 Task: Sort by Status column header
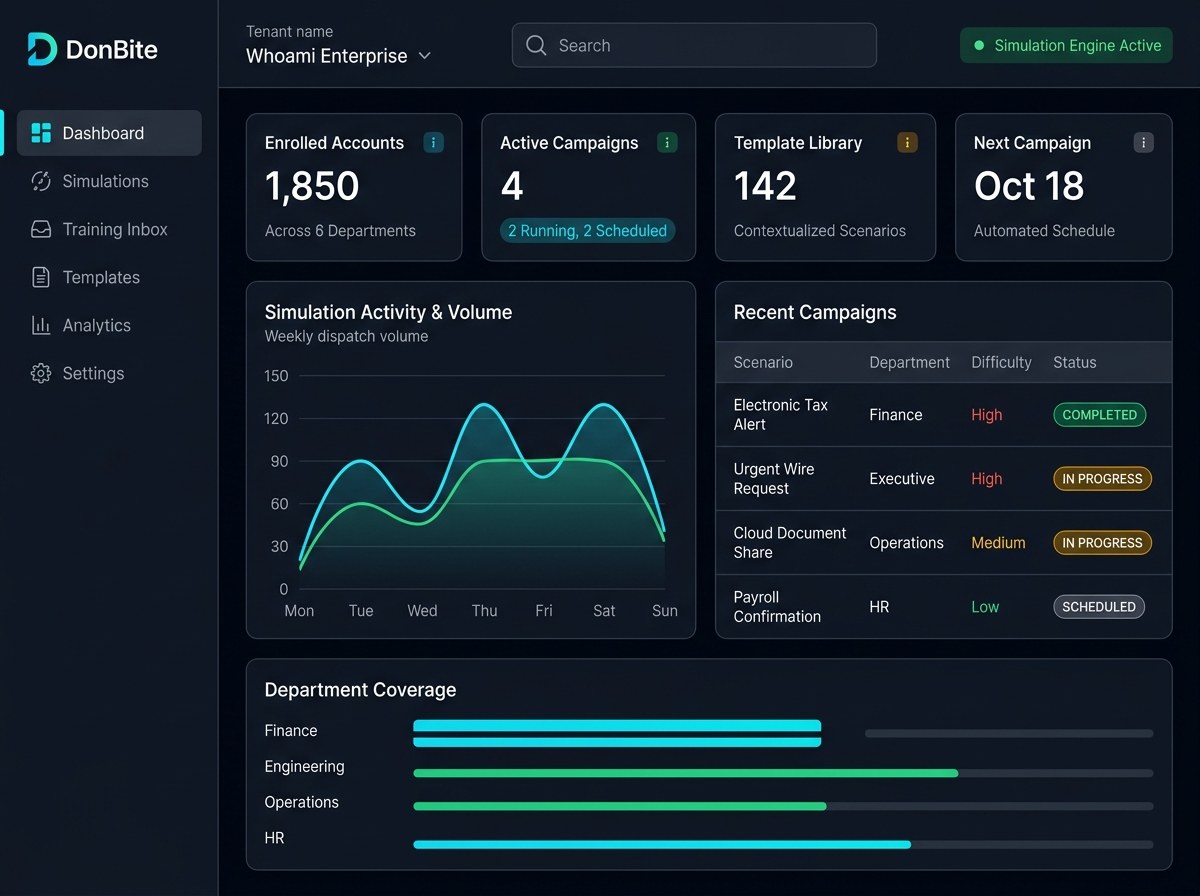pyautogui.click(x=1075, y=362)
